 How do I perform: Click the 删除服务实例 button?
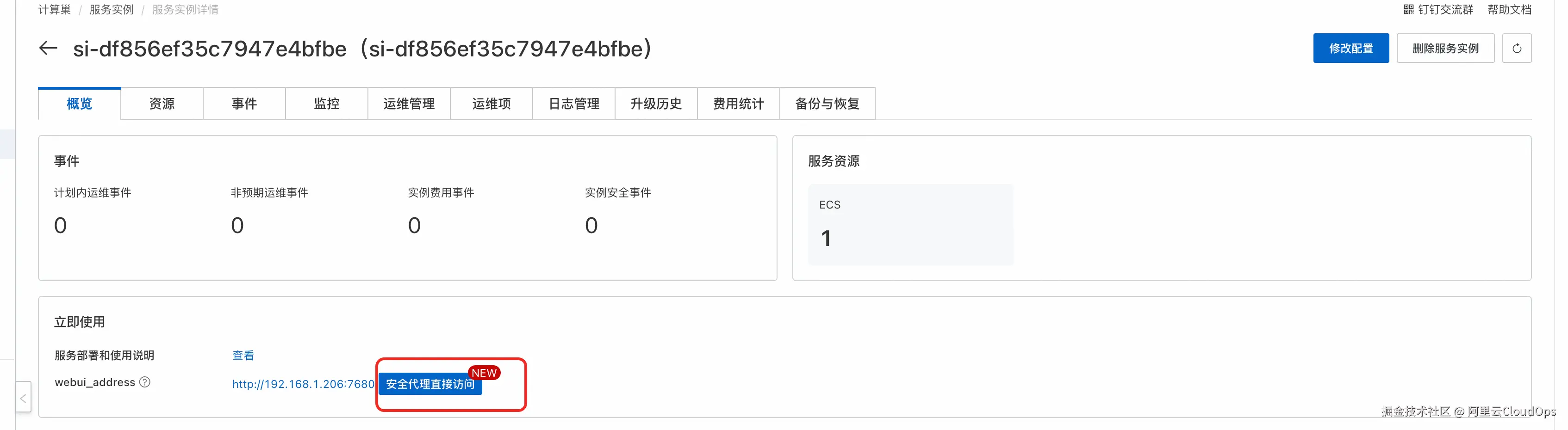click(1445, 48)
